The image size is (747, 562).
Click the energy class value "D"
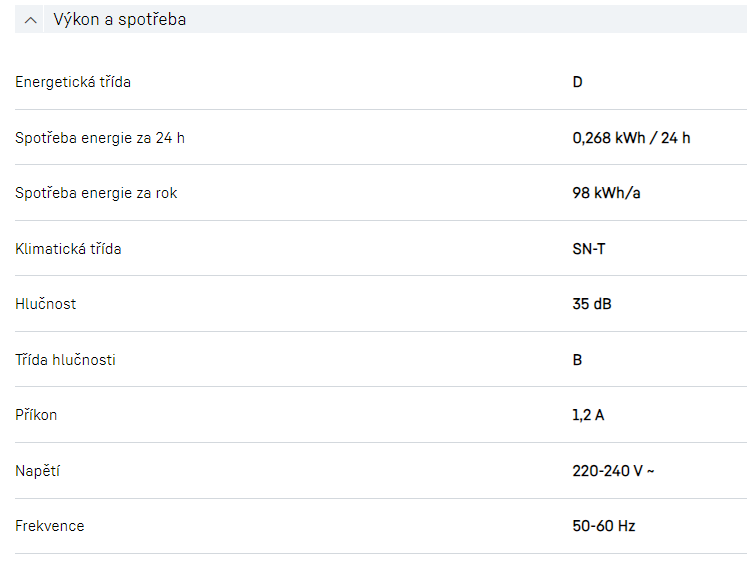click(x=578, y=82)
